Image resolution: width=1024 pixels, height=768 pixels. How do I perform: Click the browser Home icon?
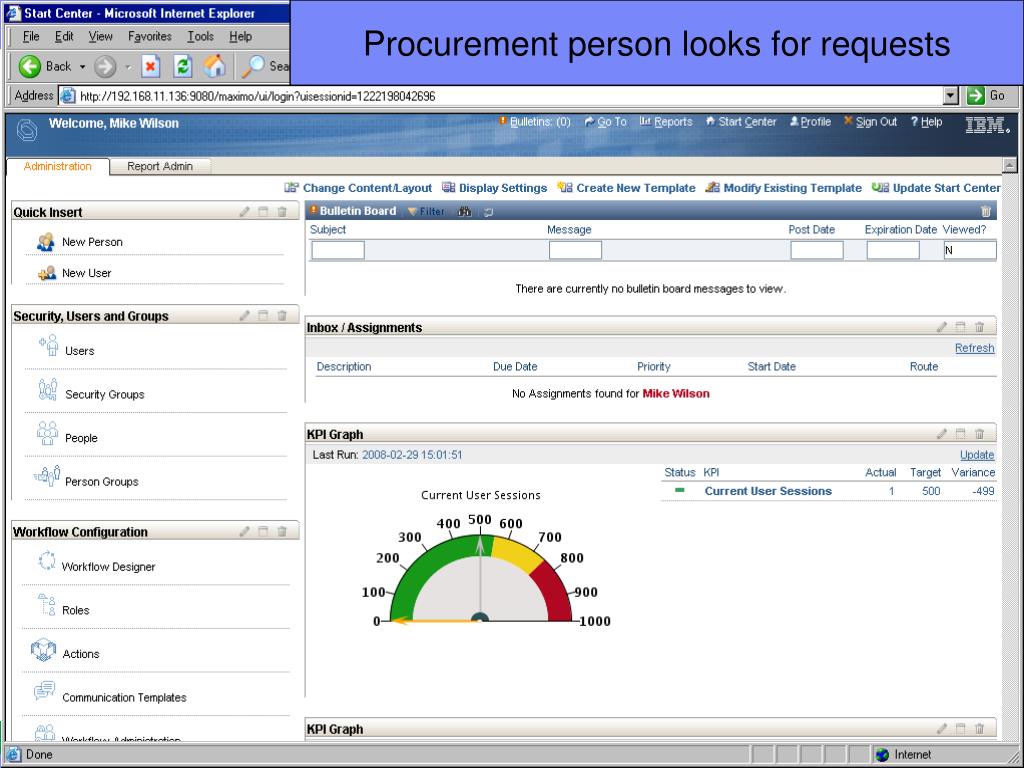point(214,66)
